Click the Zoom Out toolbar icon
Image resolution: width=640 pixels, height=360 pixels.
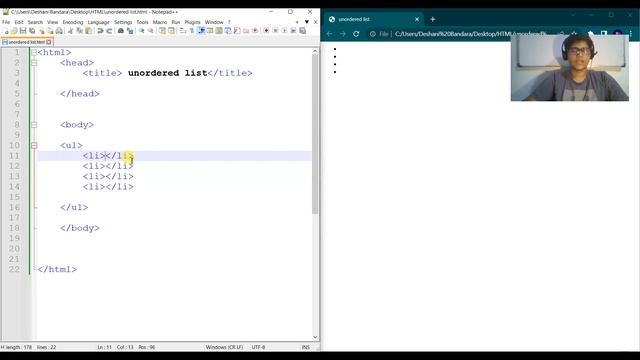[x=151, y=31]
